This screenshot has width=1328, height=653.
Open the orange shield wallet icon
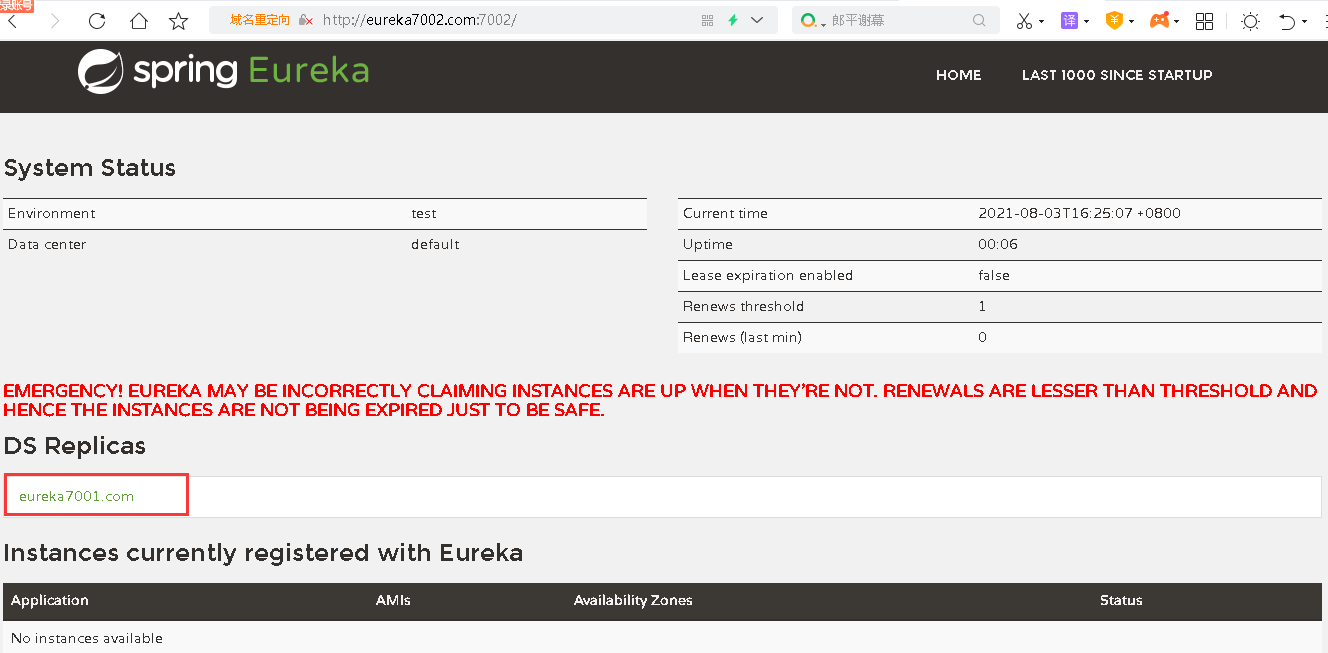click(x=1114, y=20)
